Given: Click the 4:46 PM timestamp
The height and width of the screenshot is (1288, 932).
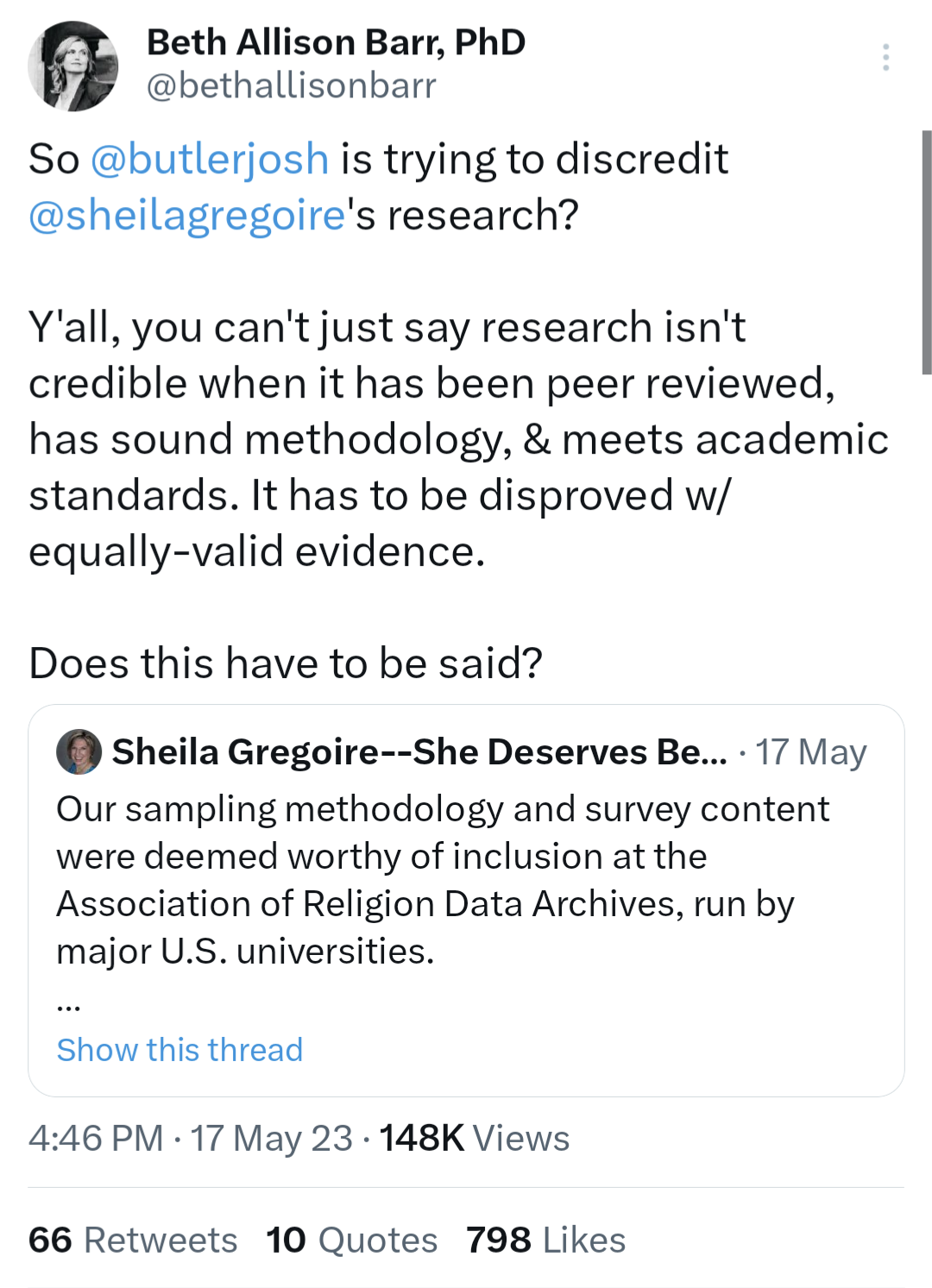Looking at the screenshot, I should point(96,1138).
